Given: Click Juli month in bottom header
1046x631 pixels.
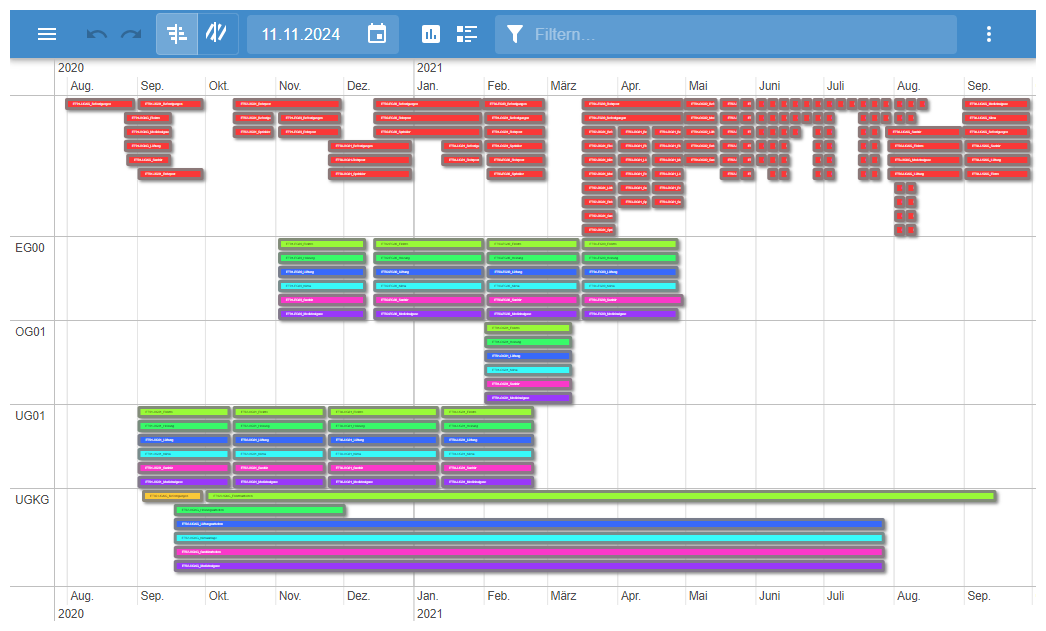Looking at the screenshot, I should pos(835,596).
